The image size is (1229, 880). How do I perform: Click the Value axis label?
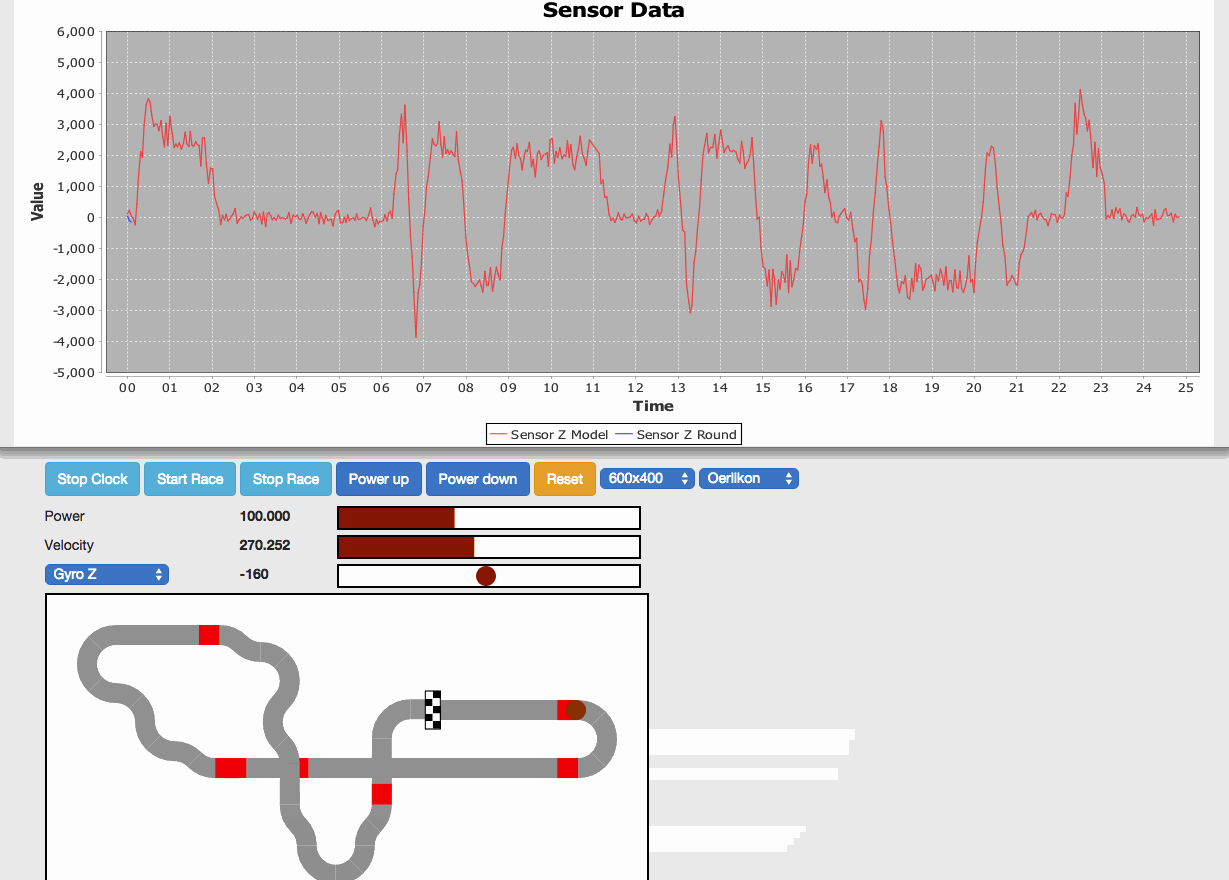[x=38, y=201]
